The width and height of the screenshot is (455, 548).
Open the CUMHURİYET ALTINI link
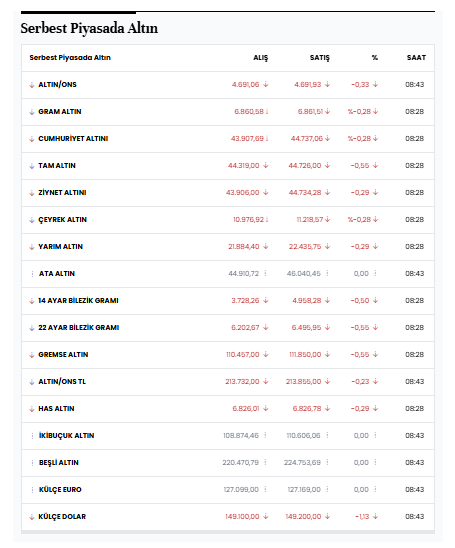click(x=73, y=139)
